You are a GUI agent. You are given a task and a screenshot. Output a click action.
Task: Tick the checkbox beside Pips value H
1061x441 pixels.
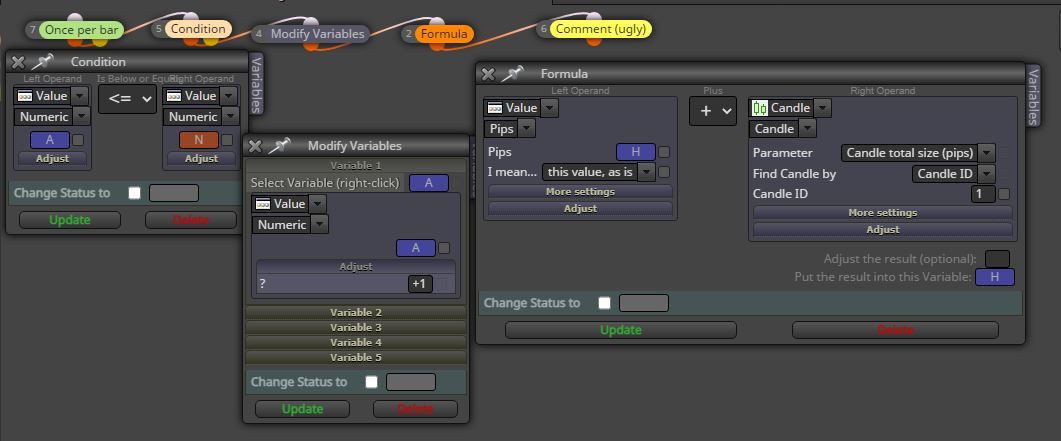[664, 152]
